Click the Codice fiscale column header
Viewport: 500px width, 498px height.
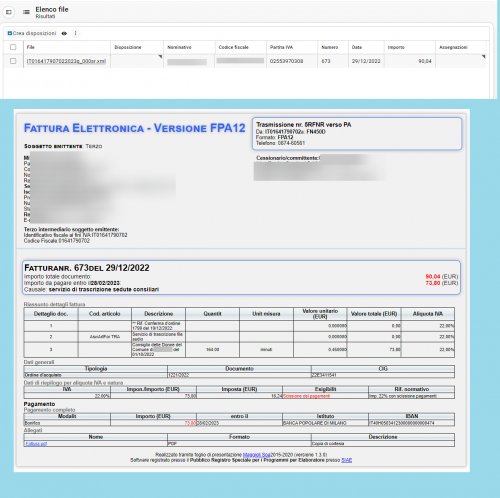point(234,47)
